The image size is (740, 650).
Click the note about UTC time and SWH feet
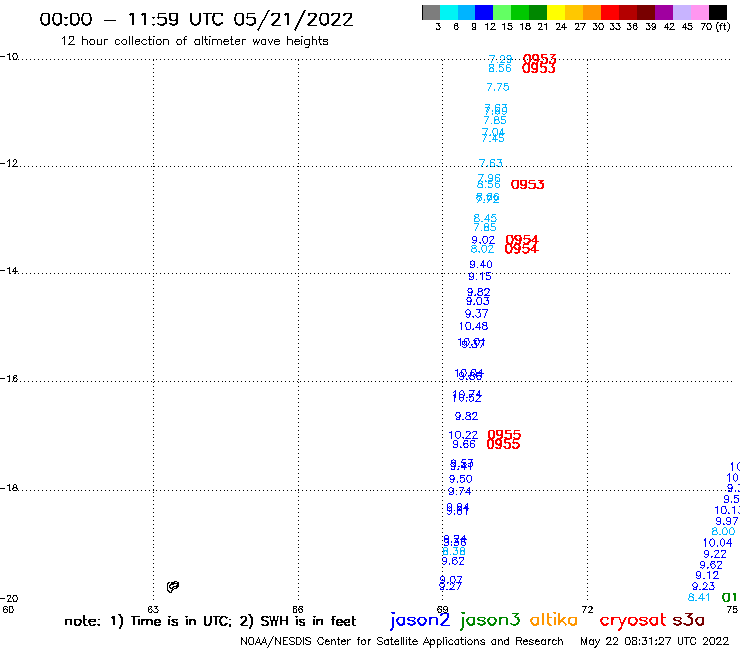coord(210,621)
